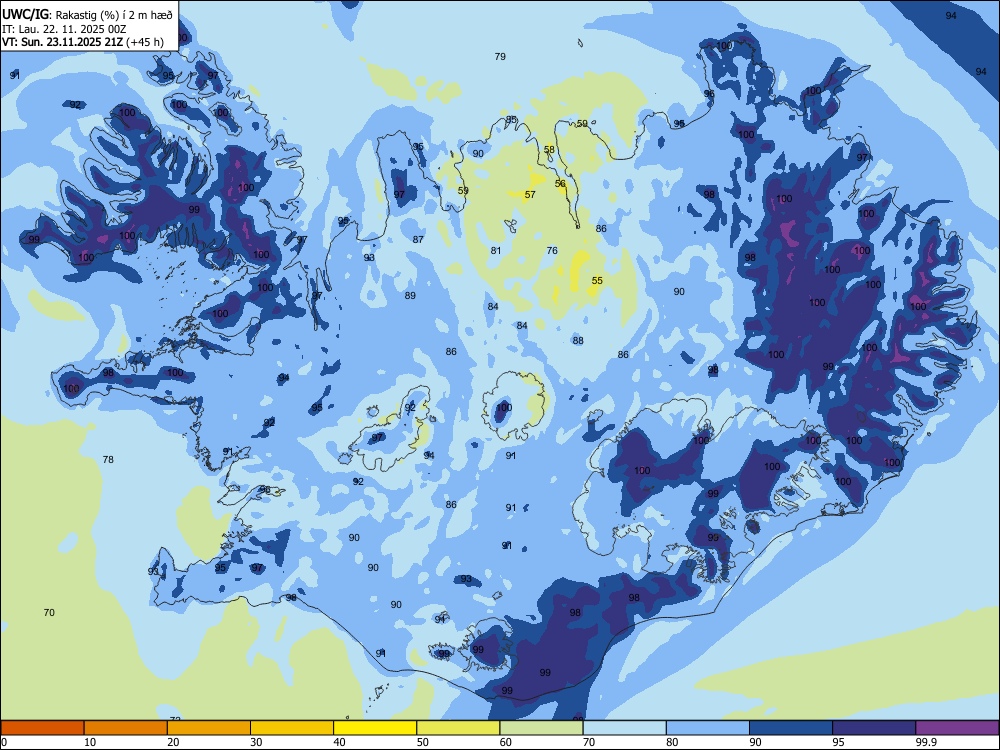
Task: Click the humidity value '57' on the map
Action: pyautogui.click(x=530, y=195)
